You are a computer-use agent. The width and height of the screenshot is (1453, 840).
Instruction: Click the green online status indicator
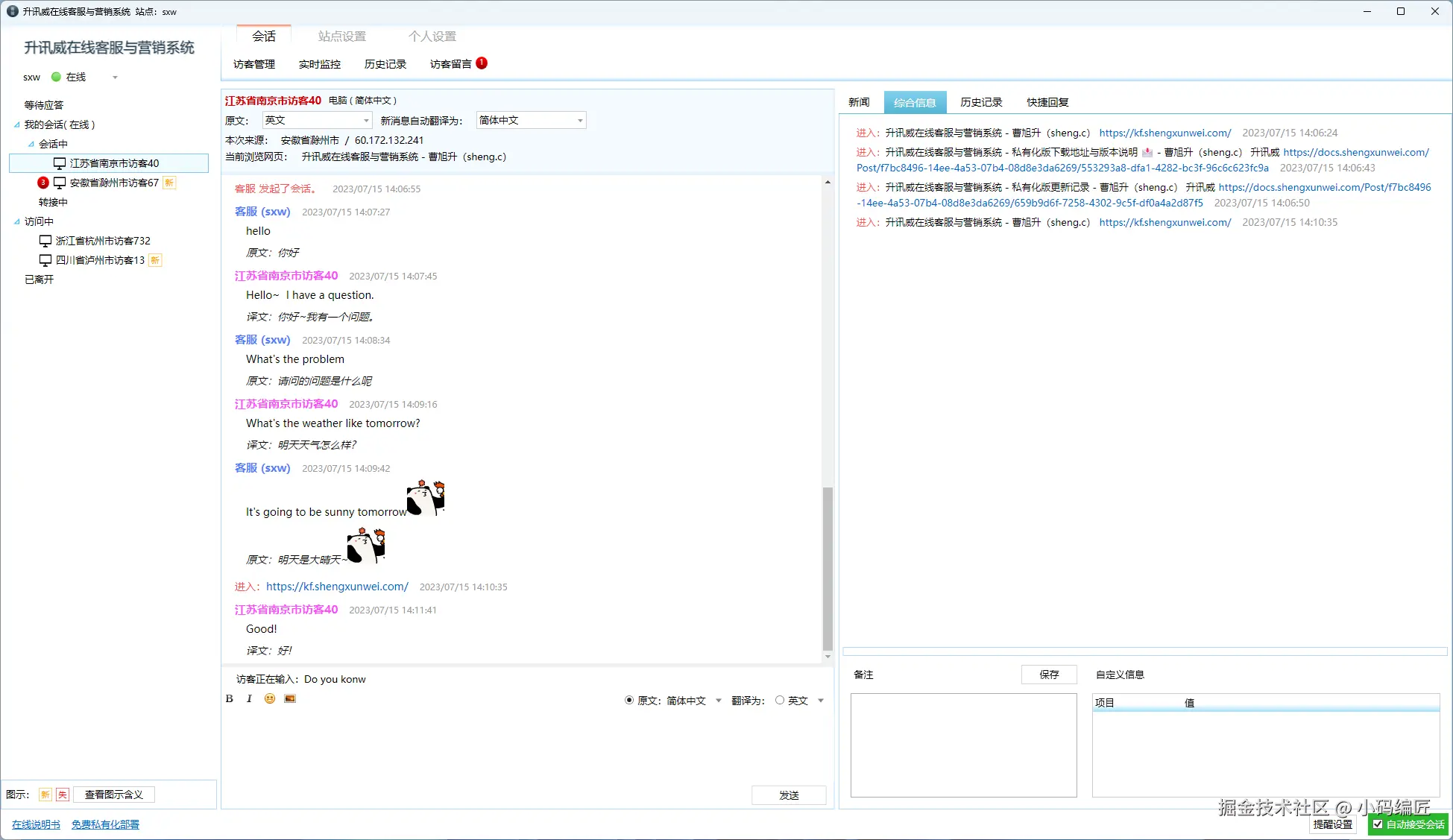[56, 77]
